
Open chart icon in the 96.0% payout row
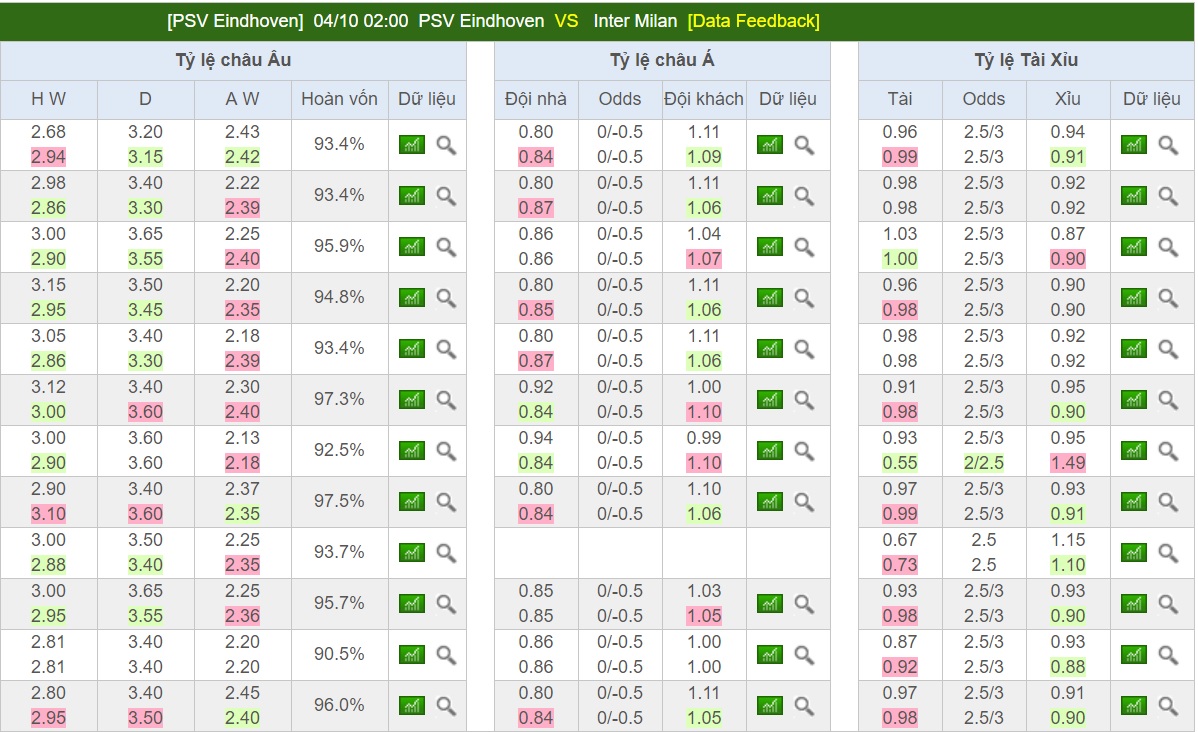point(412,705)
